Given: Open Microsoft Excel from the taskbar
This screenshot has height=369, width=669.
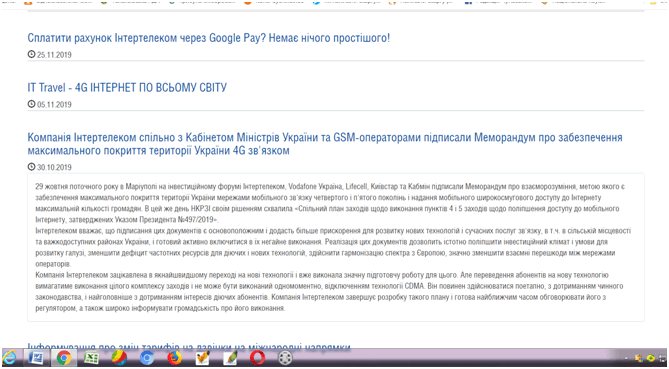Looking at the screenshot, I should click(x=91, y=357).
